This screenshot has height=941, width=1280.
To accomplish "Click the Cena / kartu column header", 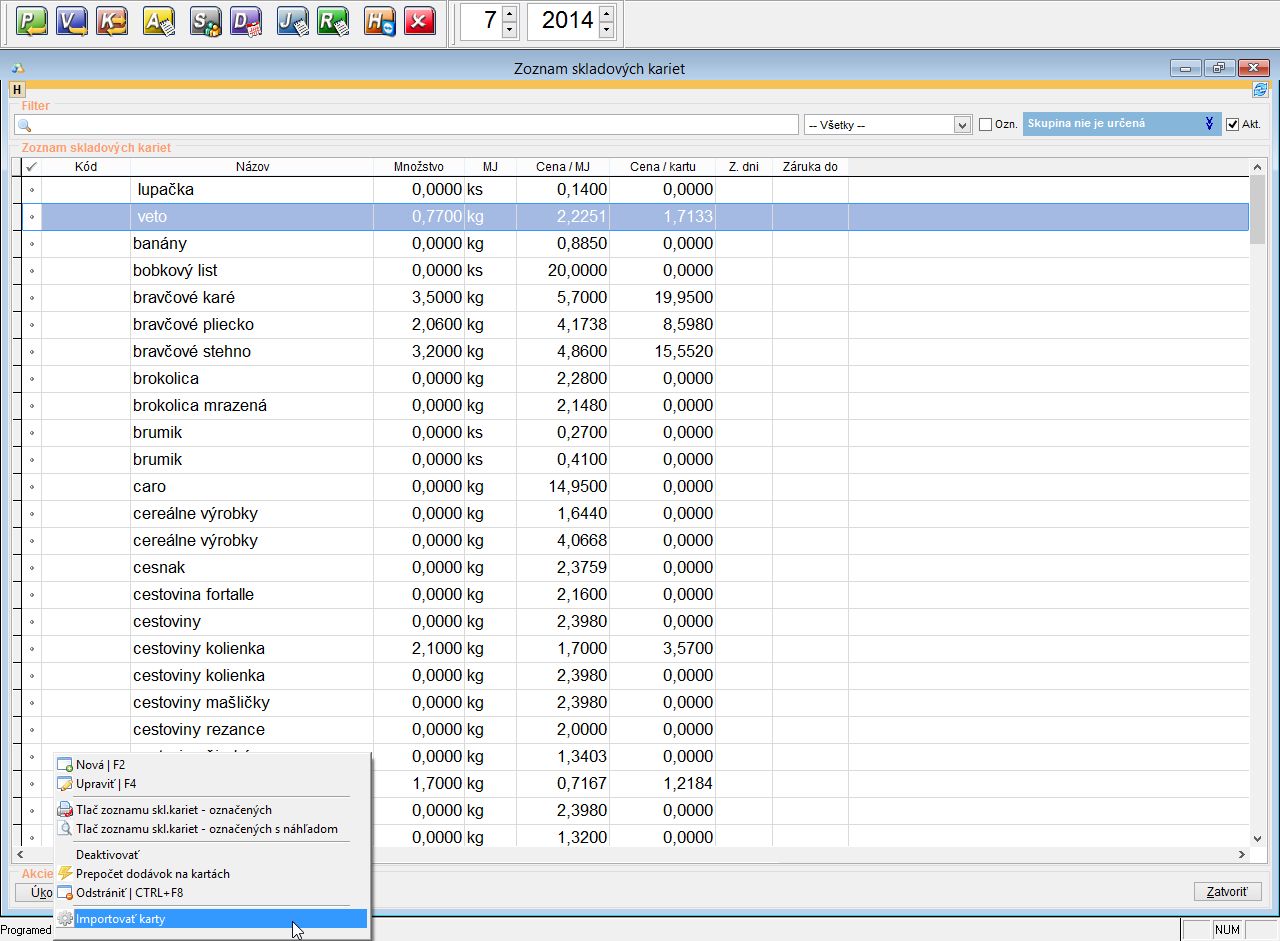I will point(662,167).
